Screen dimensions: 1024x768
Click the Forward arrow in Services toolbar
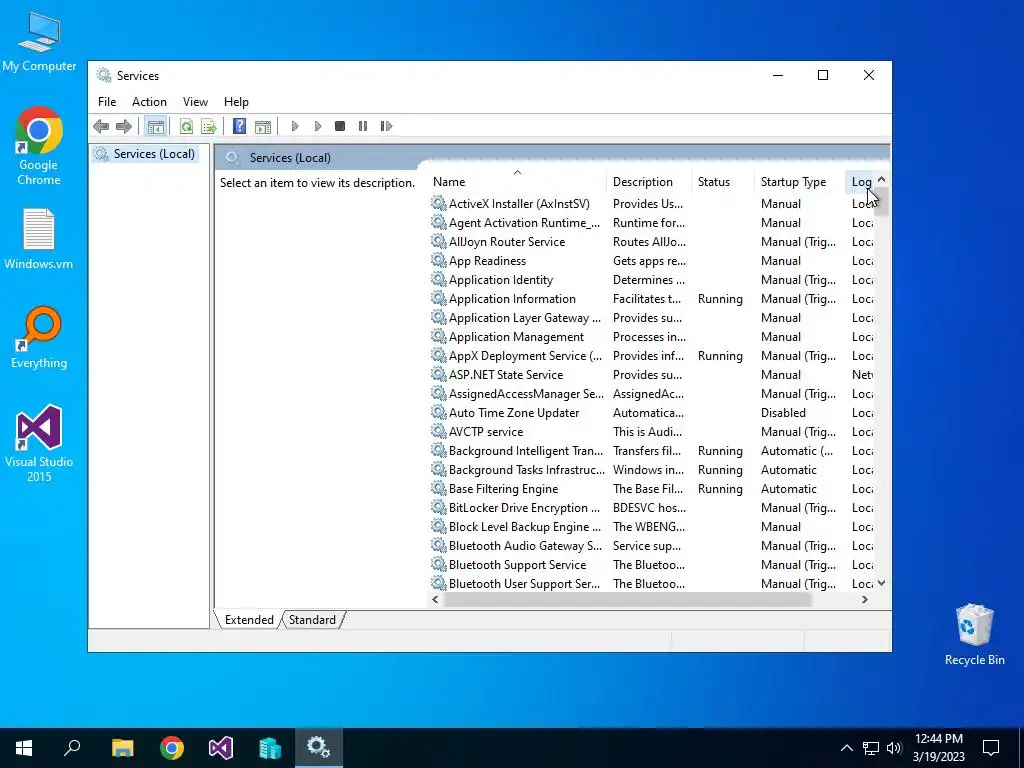[123, 126]
